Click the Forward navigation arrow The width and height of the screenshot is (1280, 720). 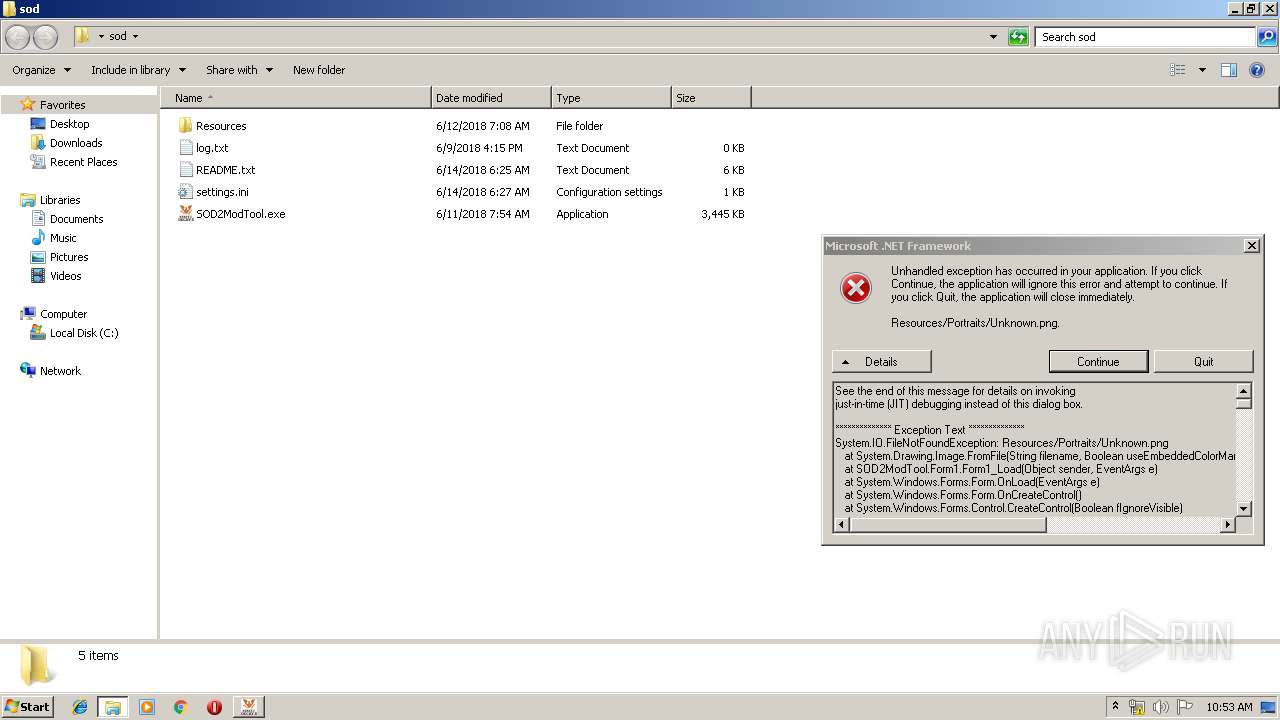point(46,37)
